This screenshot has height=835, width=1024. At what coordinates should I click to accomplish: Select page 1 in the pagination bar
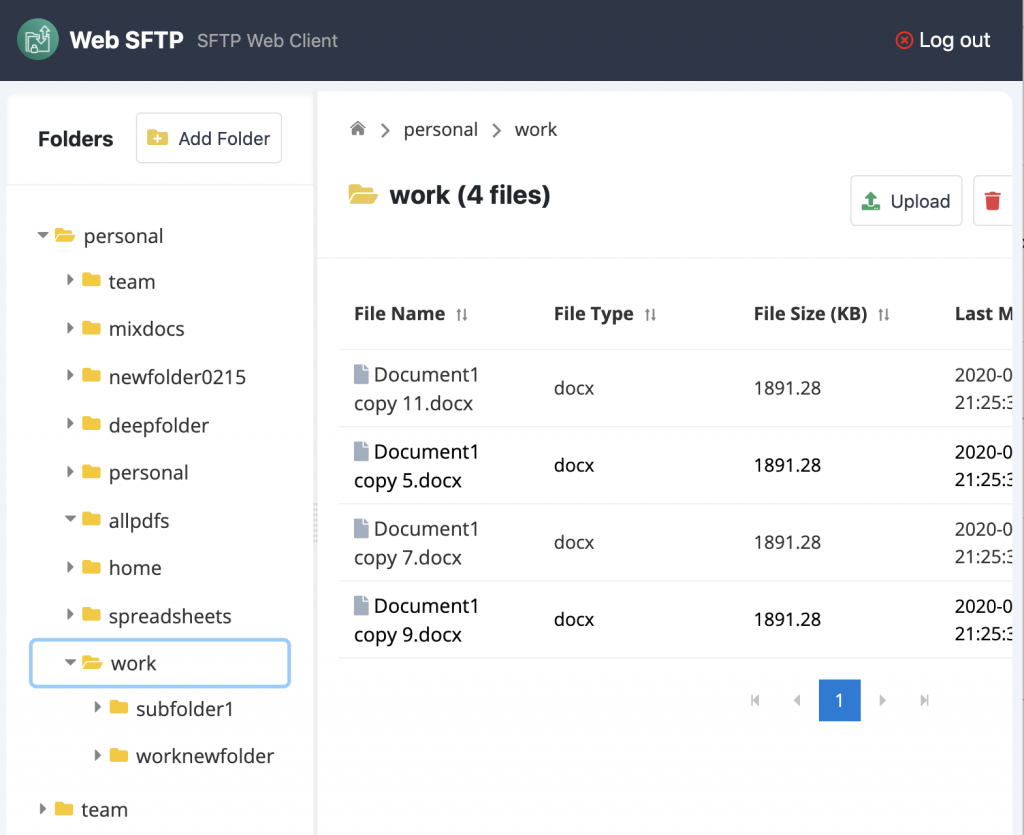point(839,700)
